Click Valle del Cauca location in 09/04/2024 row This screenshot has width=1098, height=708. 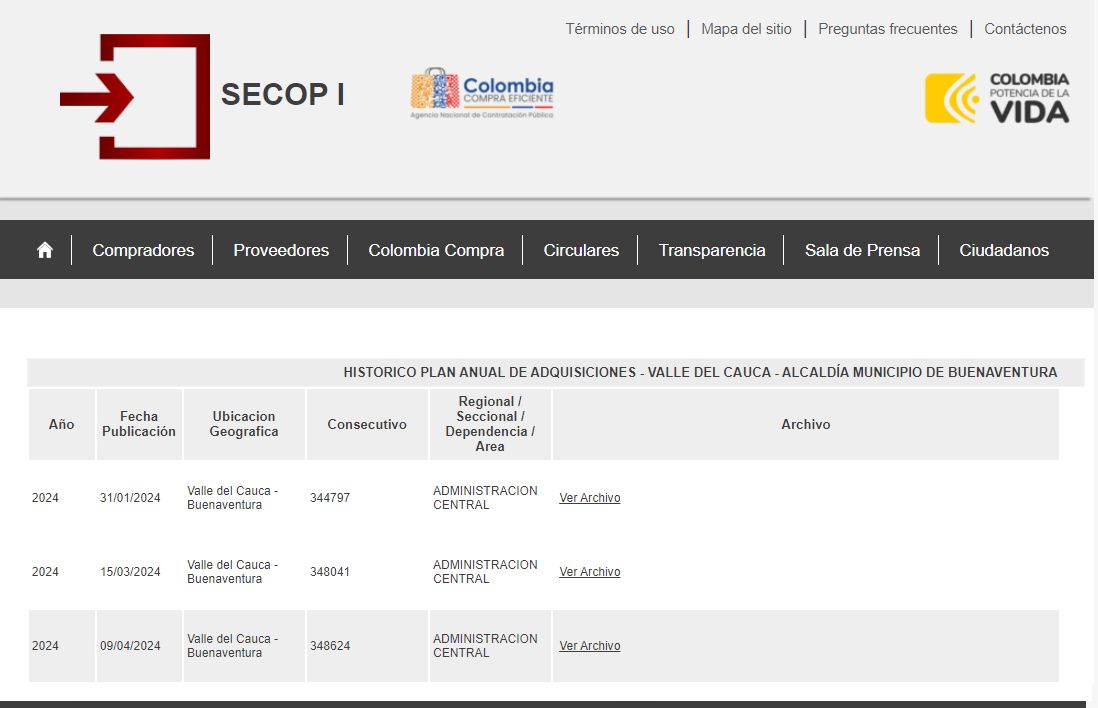(x=232, y=646)
